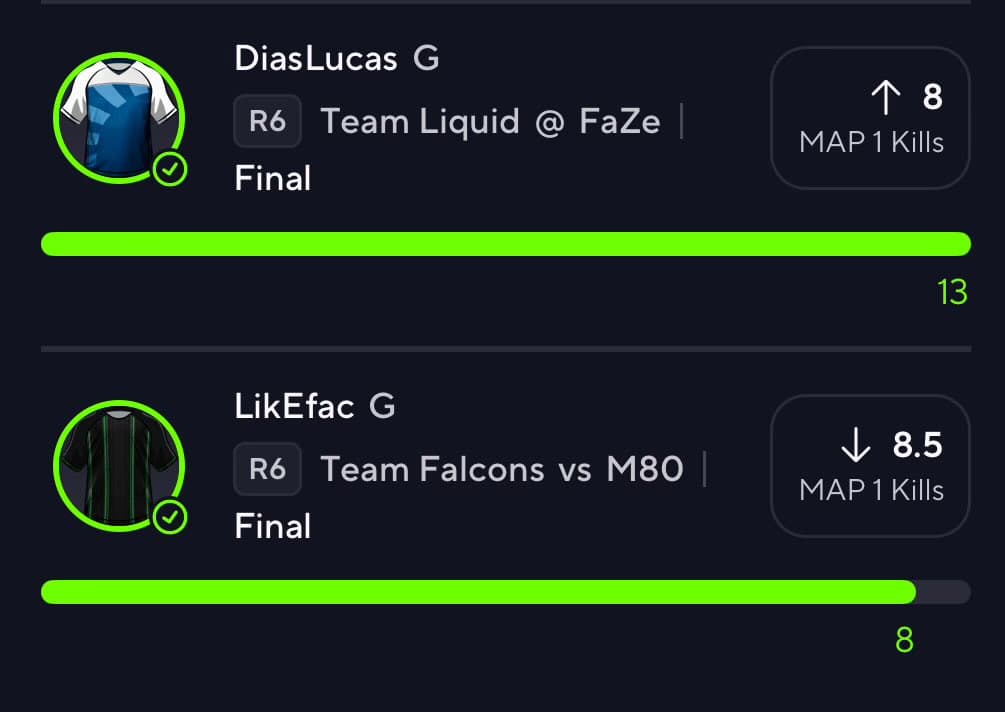Click the score 13 below the progress bar

coord(953,292)
